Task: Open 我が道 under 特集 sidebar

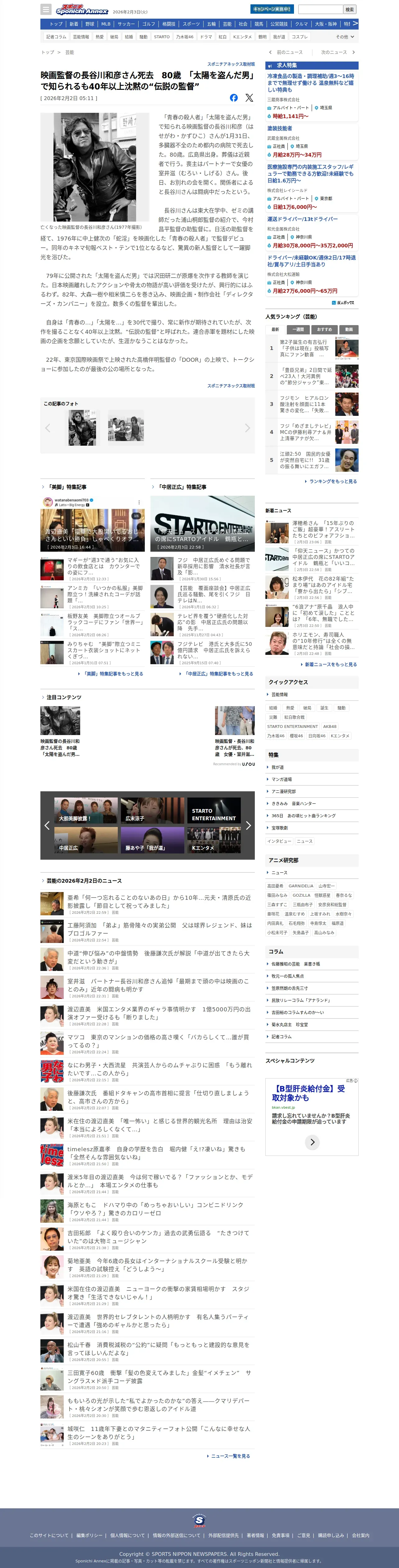Action: point(277,768)
